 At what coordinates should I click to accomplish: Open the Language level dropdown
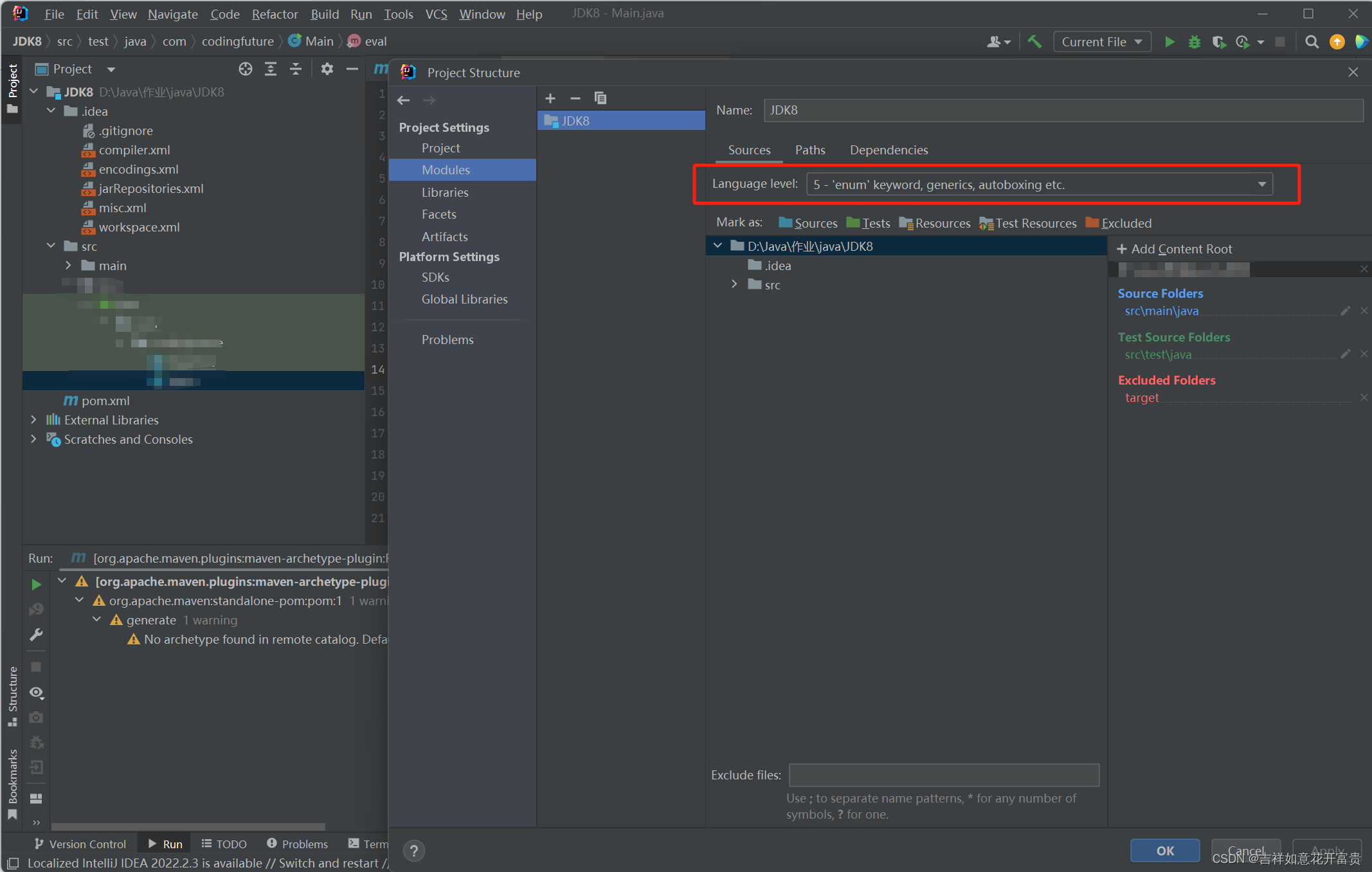pyautogui.click(x=1039, y=185)
